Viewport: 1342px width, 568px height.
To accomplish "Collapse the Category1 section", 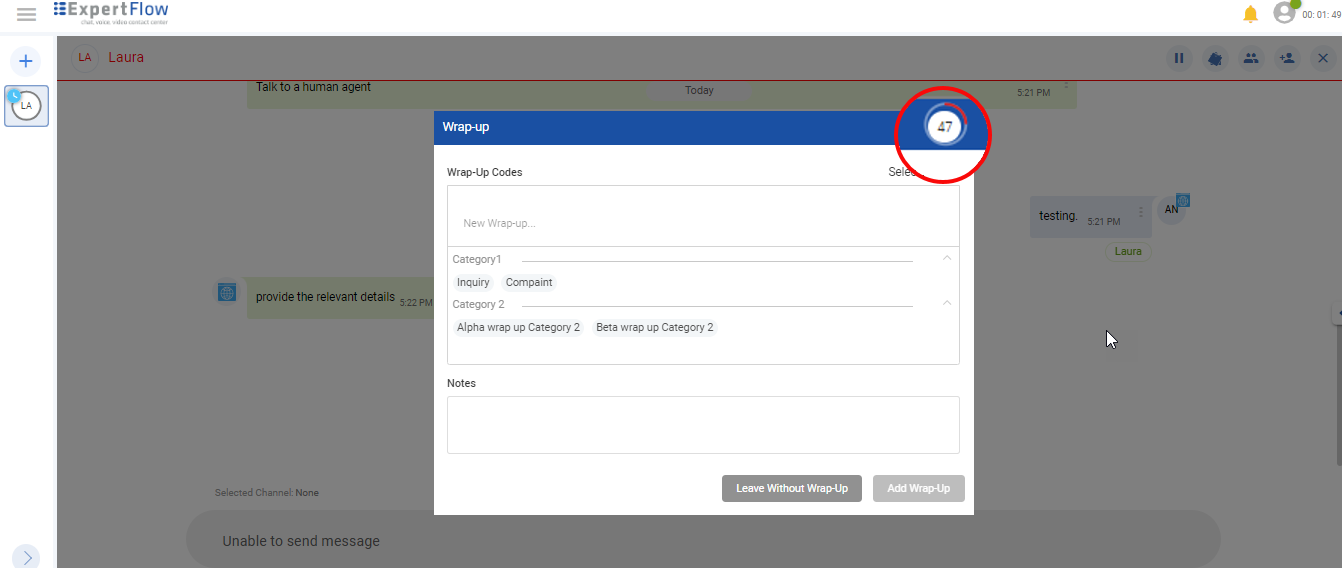I will tap(947, 258).
